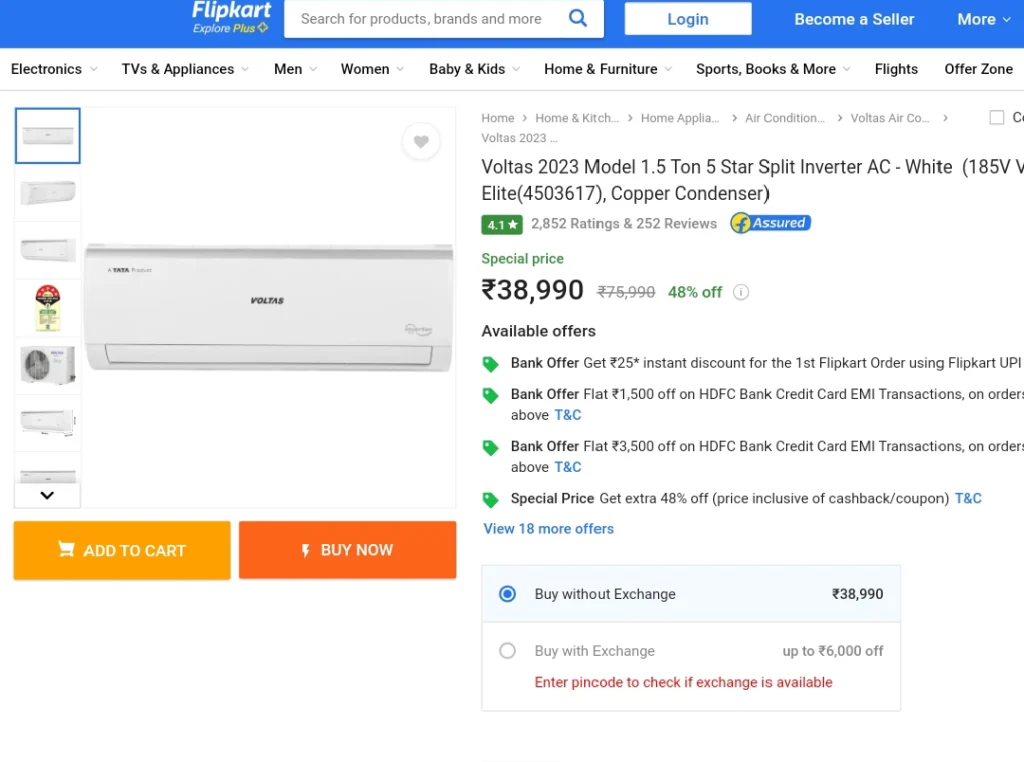This screenshot has height=762, width=1024.
Task: Click BUY NOW button
Action: coord(347,550)
